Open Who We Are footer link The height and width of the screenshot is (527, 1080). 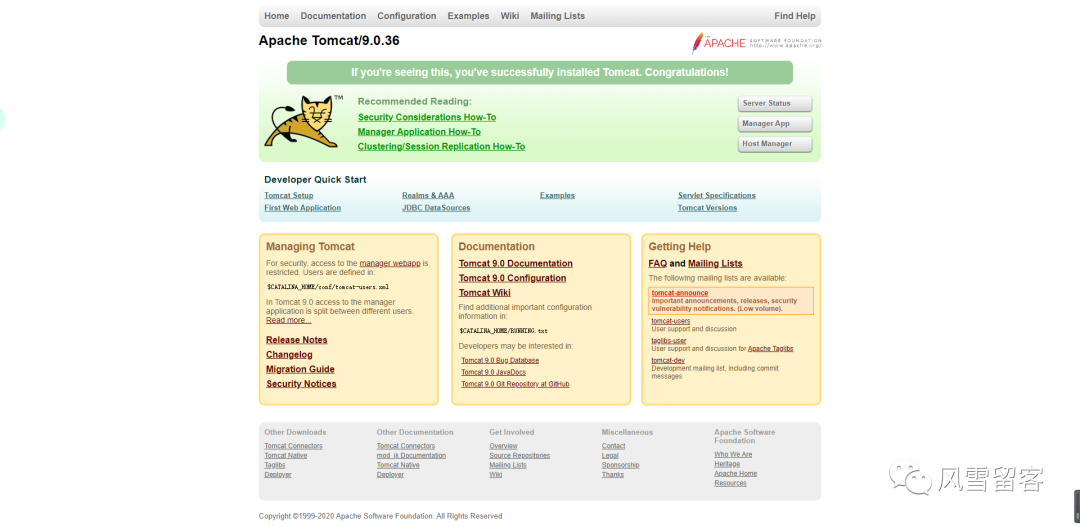pos(734,455)
